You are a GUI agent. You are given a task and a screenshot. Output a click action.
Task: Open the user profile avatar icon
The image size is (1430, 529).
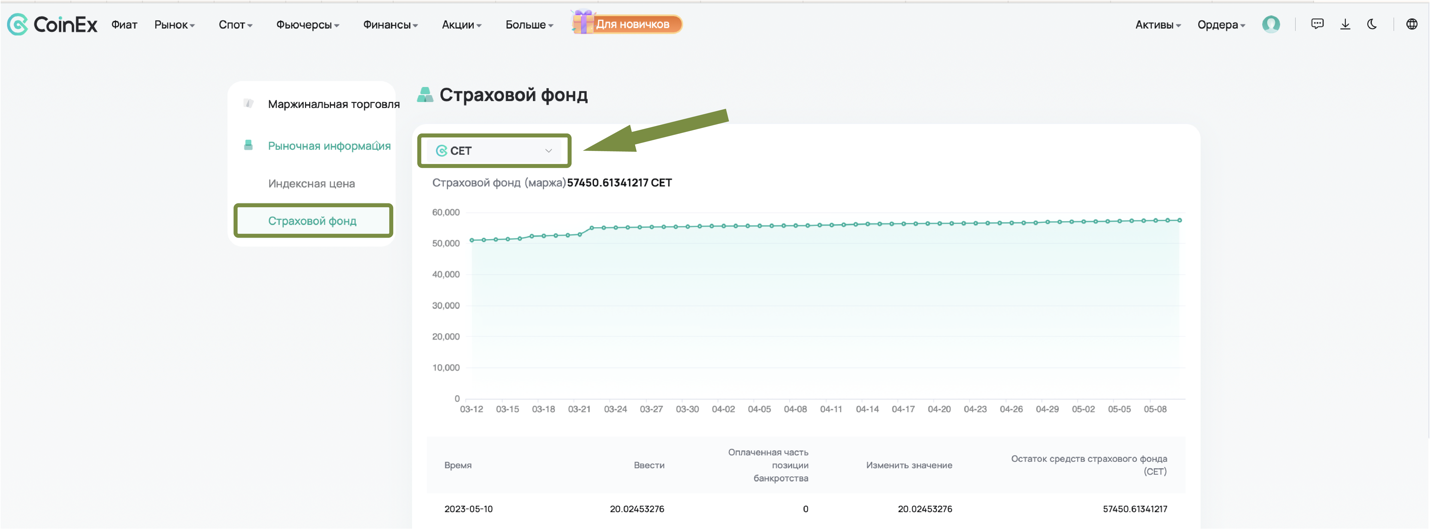1271,24
